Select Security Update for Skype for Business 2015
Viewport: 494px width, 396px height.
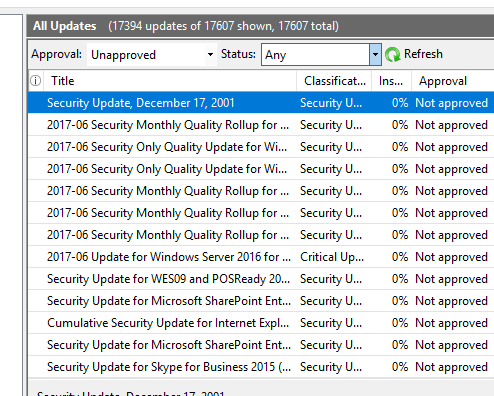click(261, 367)
